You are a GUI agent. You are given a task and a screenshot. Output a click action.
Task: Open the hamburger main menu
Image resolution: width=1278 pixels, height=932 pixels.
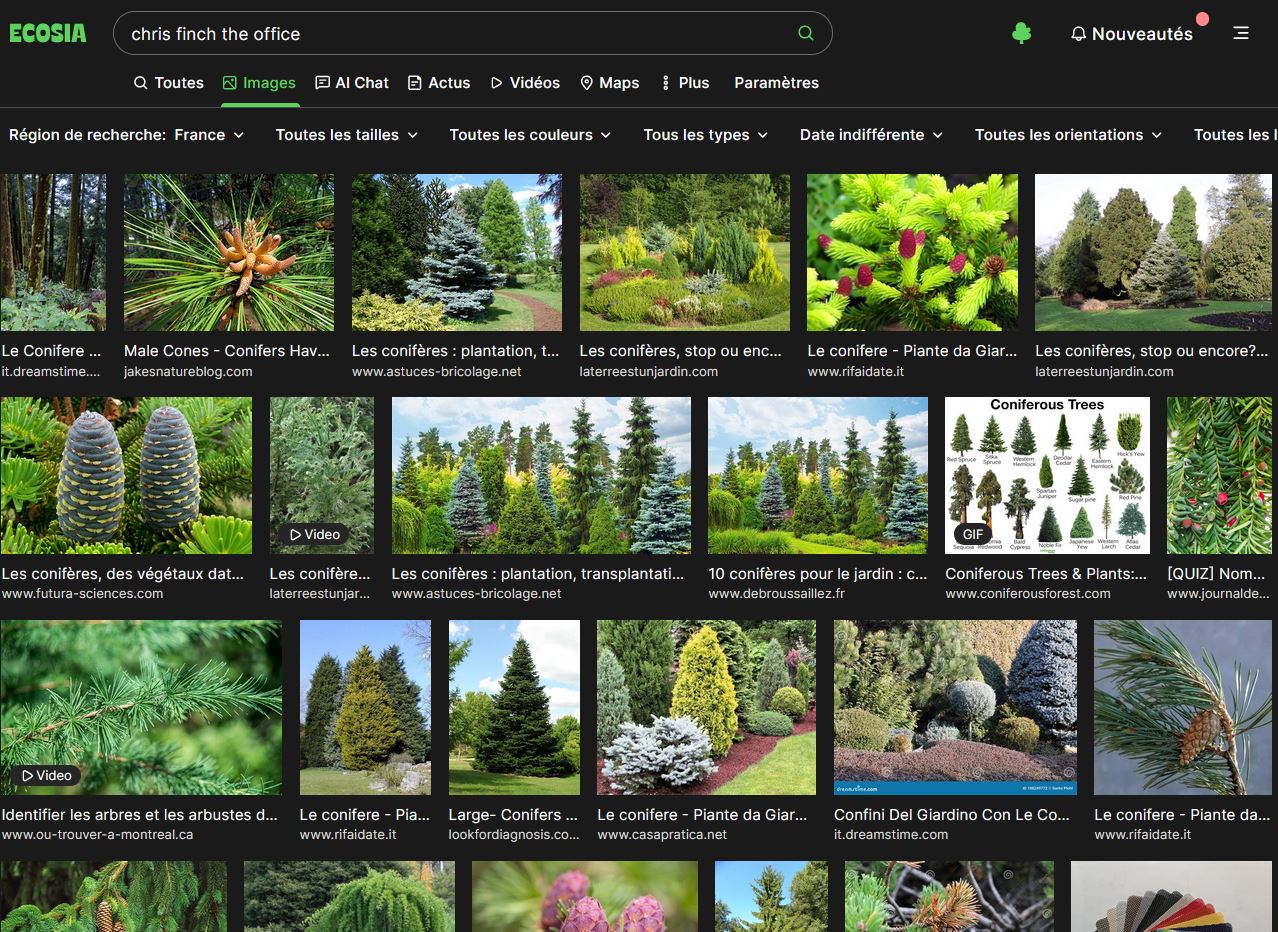click(x=1241, y=33)
